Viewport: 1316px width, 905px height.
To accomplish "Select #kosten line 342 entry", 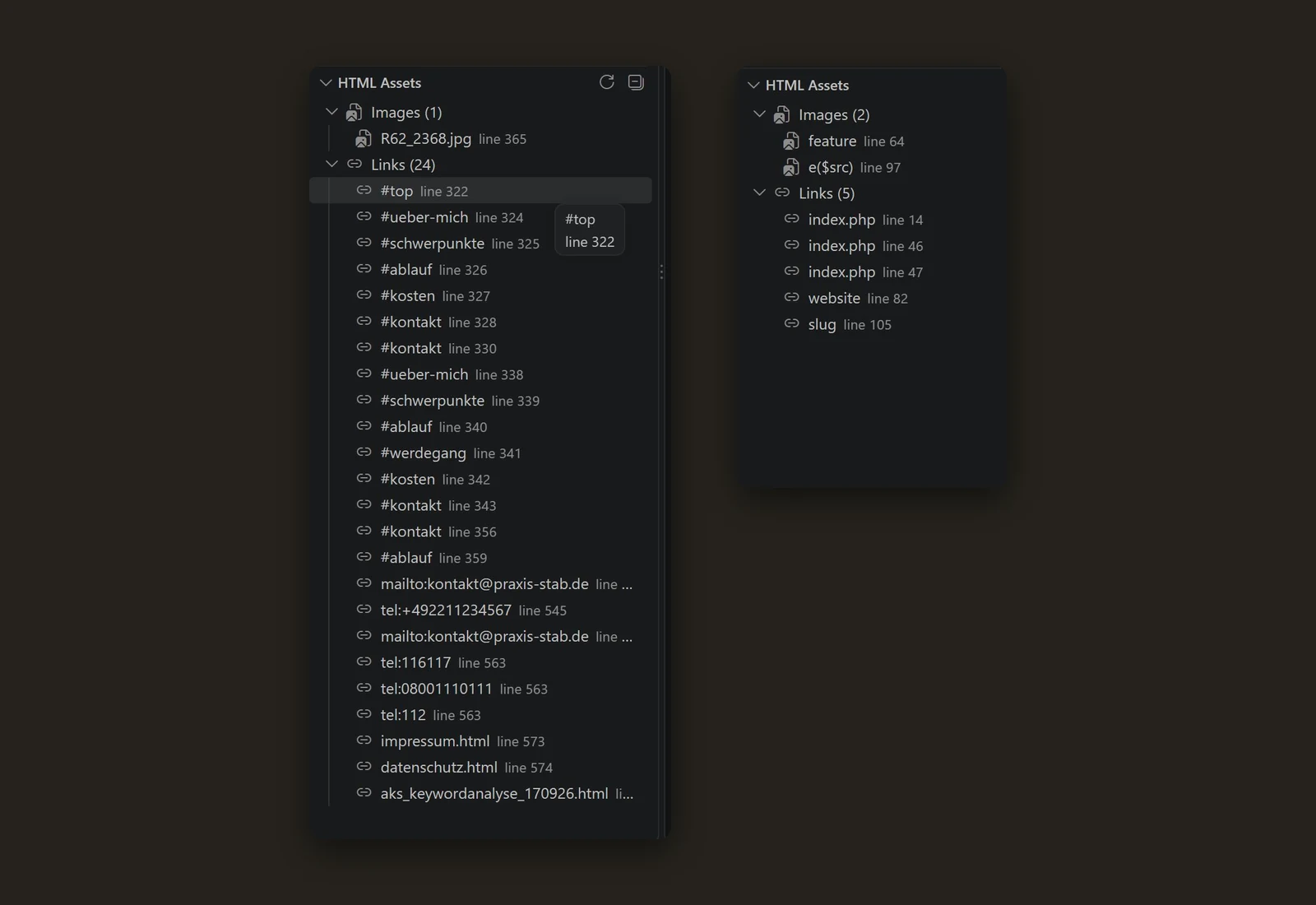I will (x=480, y=479).
